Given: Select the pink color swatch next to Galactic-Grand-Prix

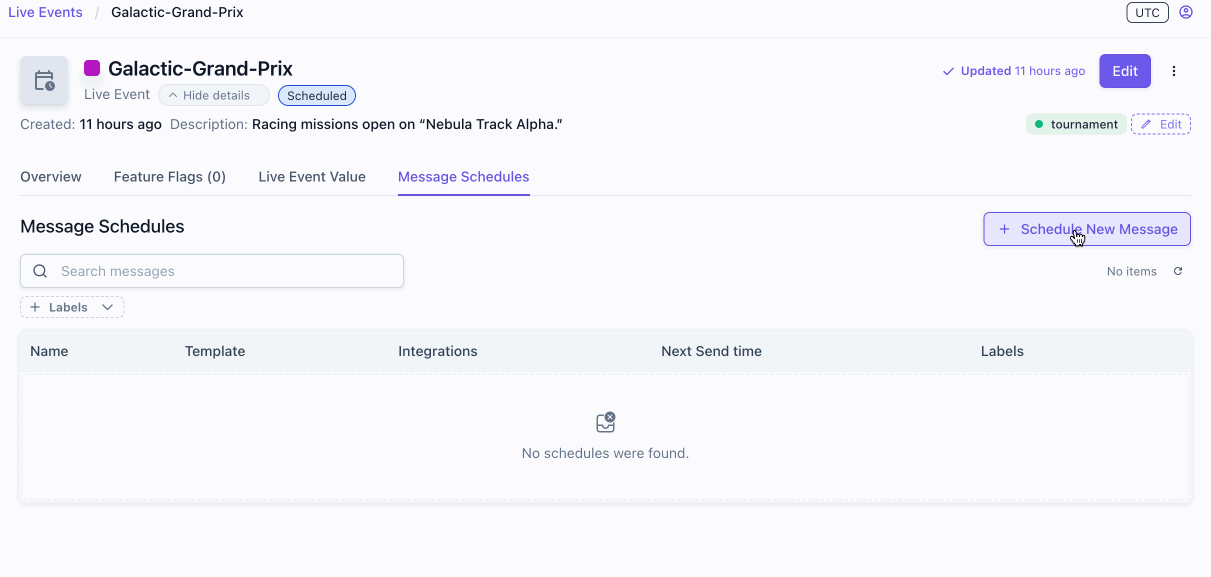Looking at the screenshot, I should click(x=92, y=68).
